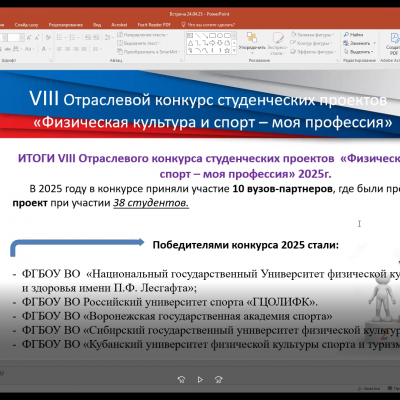Image resolution: width=400 pixels, height=400 pixels.
Task: Choose the font color A button
Action: click(44, 49)
